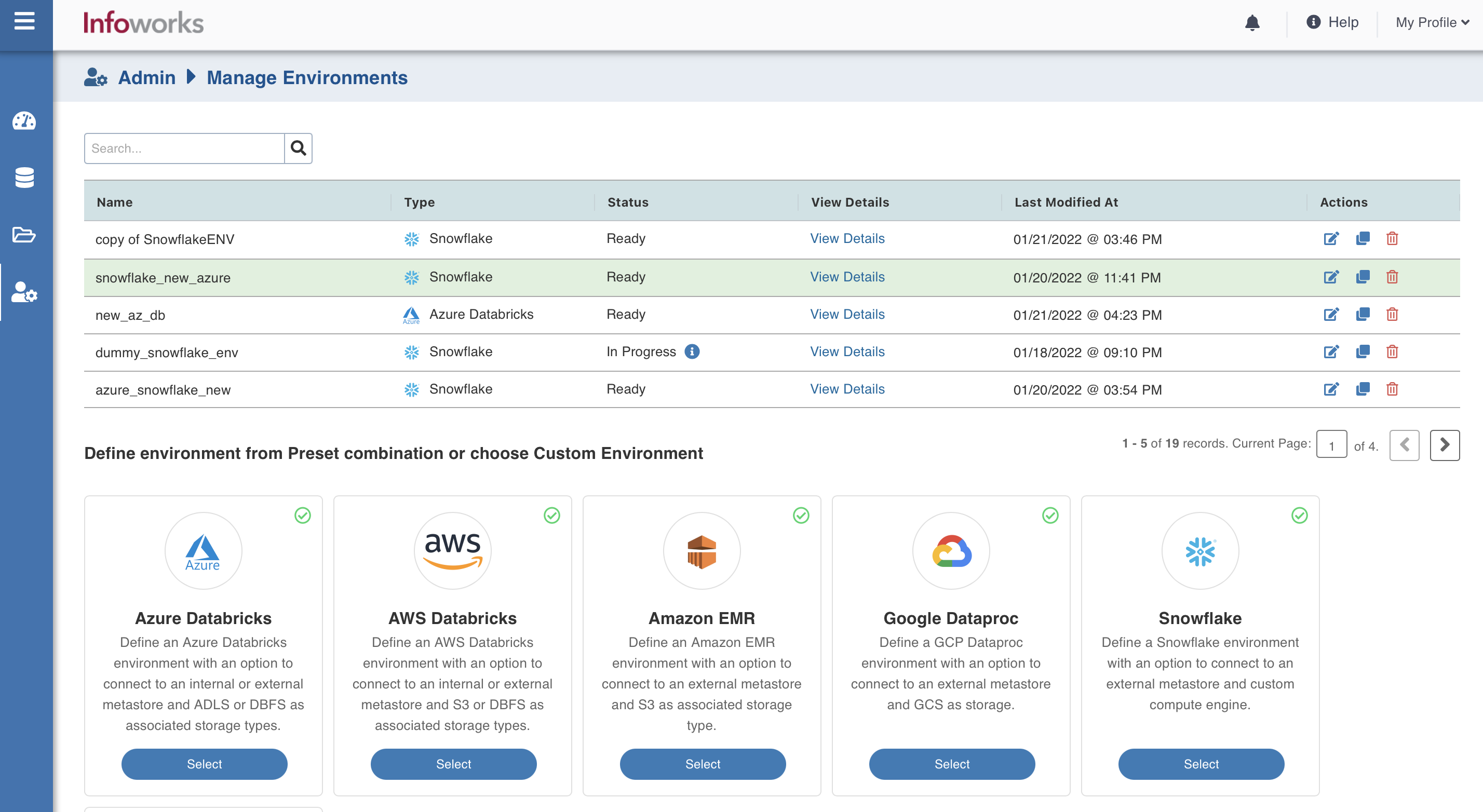The image size is (1483, 812).
Task: Click Admin breadcrumb
Action: pyautogui.click(x=147, y=78)
